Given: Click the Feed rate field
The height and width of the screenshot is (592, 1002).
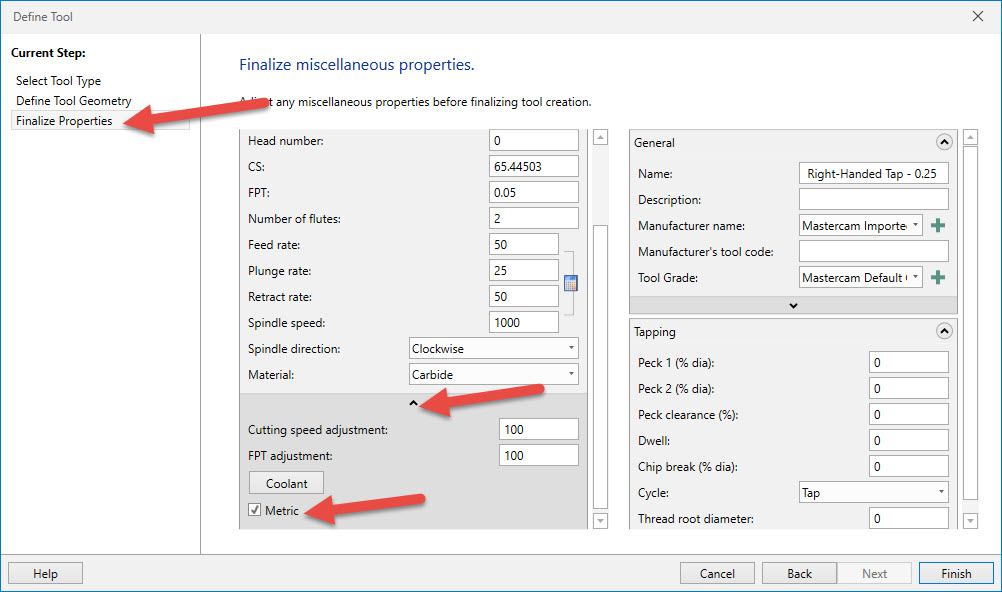Looking at the screenshot, I should click(523, 244).
